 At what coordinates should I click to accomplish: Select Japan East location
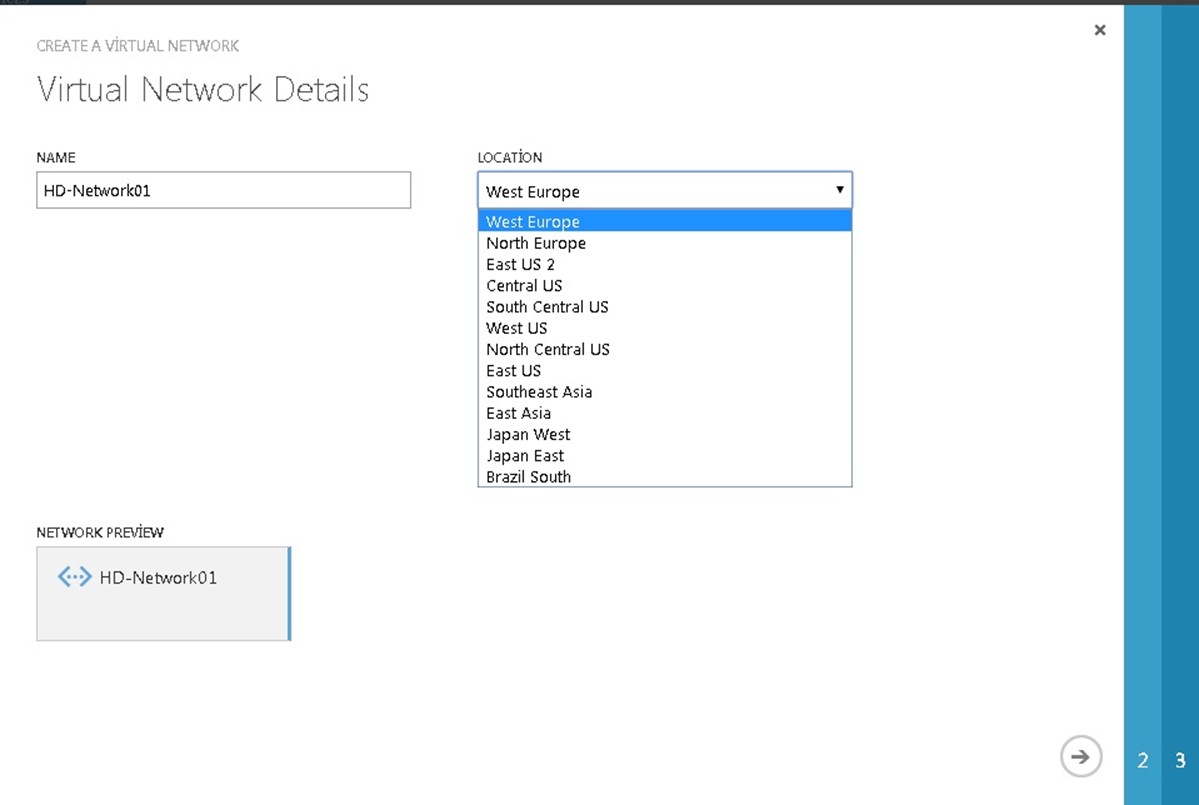click(x=664, y=456)
